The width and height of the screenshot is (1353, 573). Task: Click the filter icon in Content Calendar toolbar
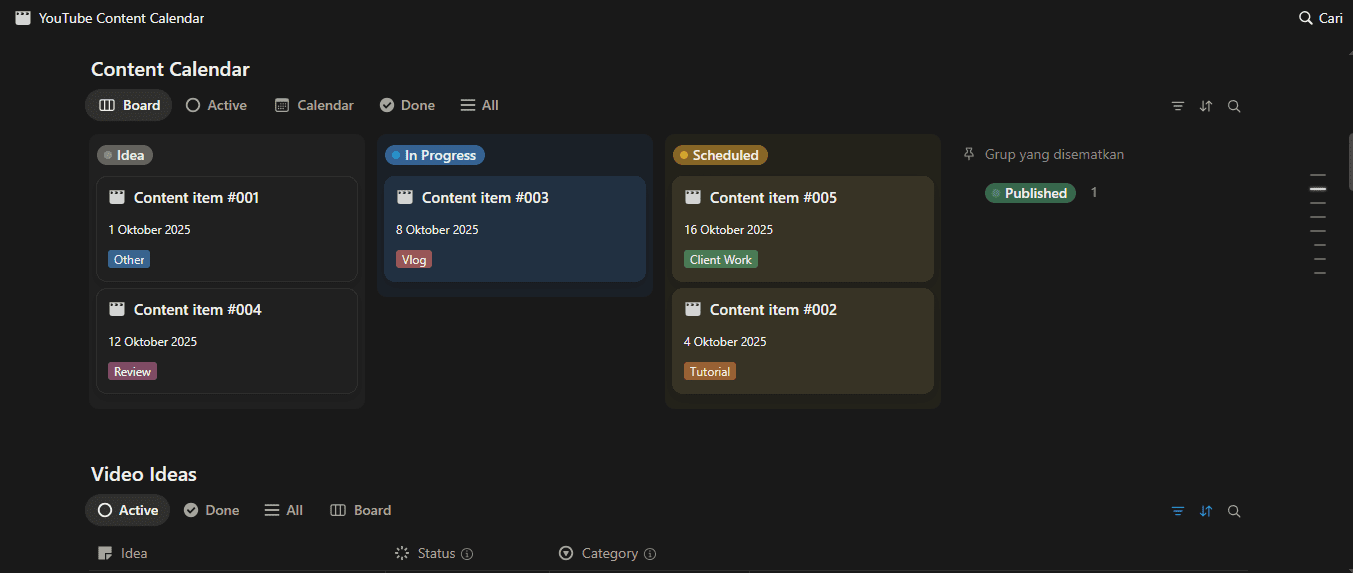click(1178, 106)
